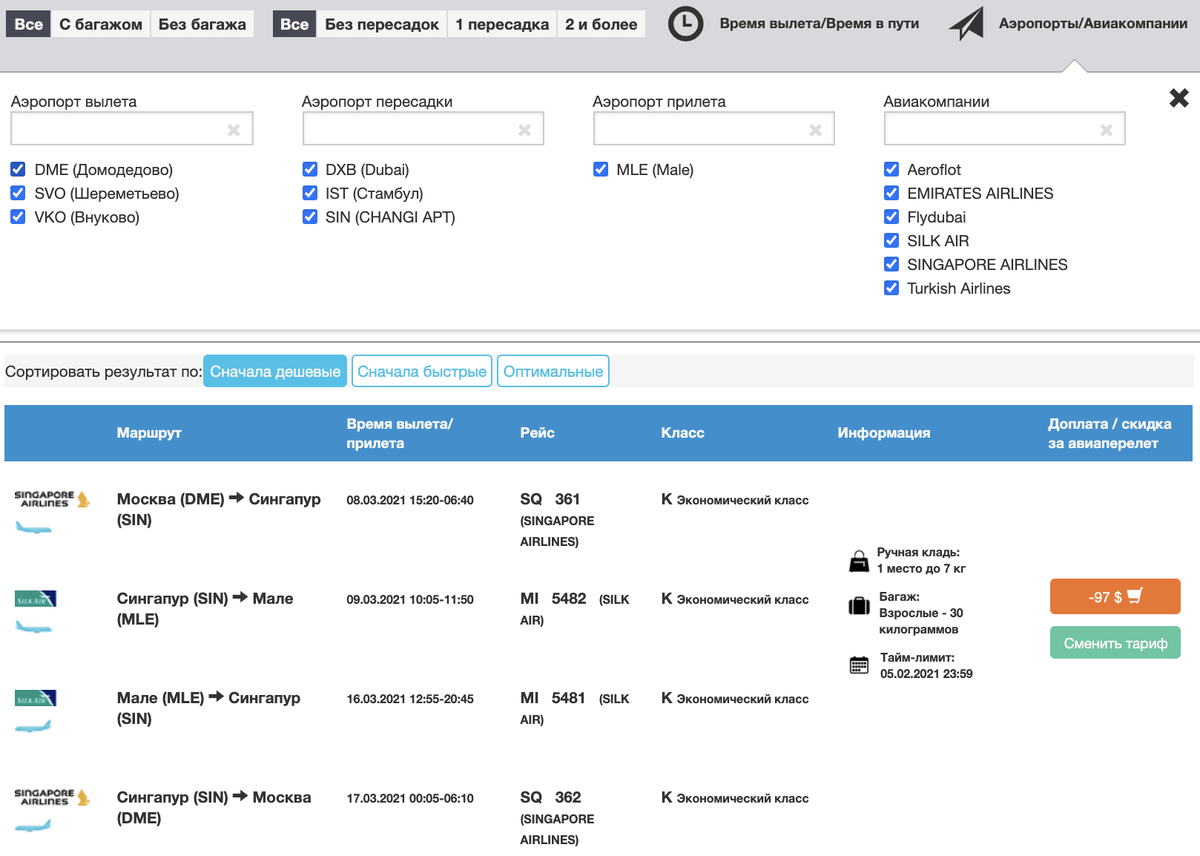Click the orange -97 $ cart button
Screen dimensions: 1200x856
1115,597
